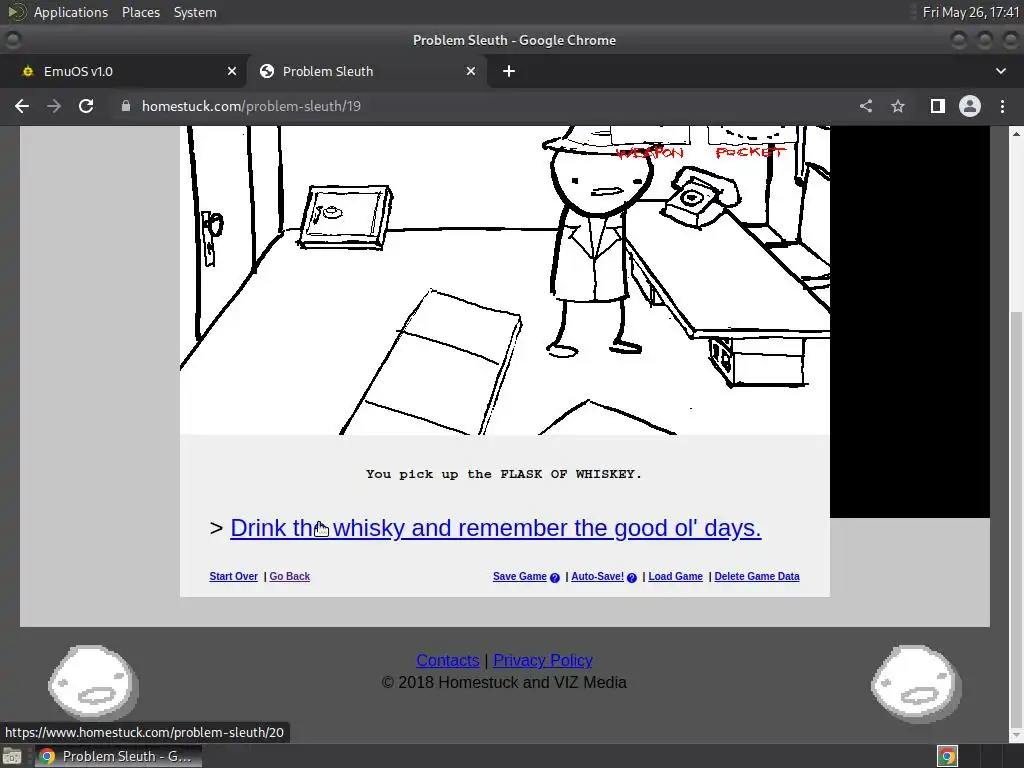Open the System menu
The image size is (1024, 768).
[195, 12]
